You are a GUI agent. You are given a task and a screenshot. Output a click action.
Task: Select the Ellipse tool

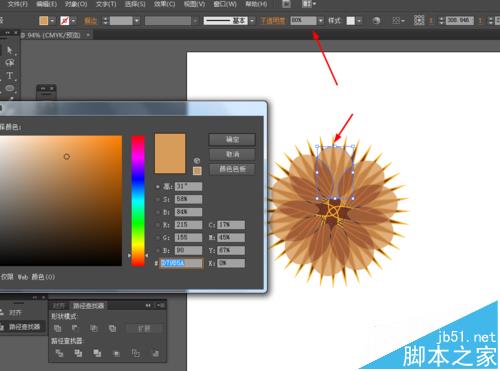click(10, 88)
